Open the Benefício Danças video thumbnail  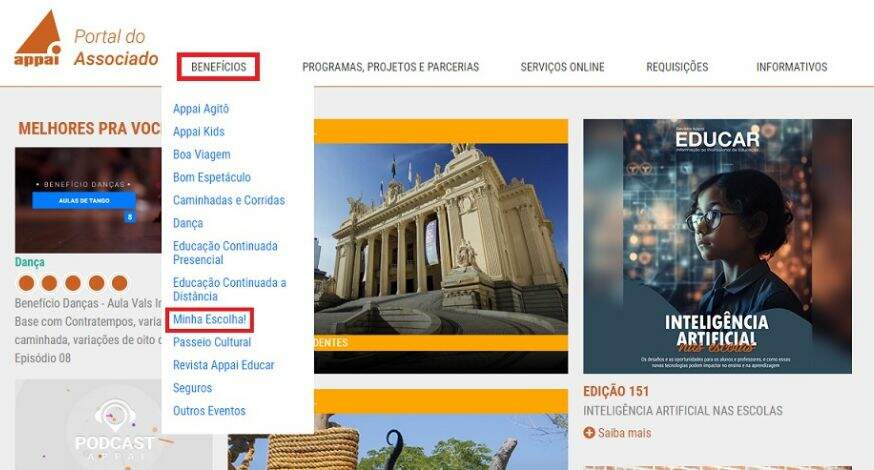click(88, 200)
